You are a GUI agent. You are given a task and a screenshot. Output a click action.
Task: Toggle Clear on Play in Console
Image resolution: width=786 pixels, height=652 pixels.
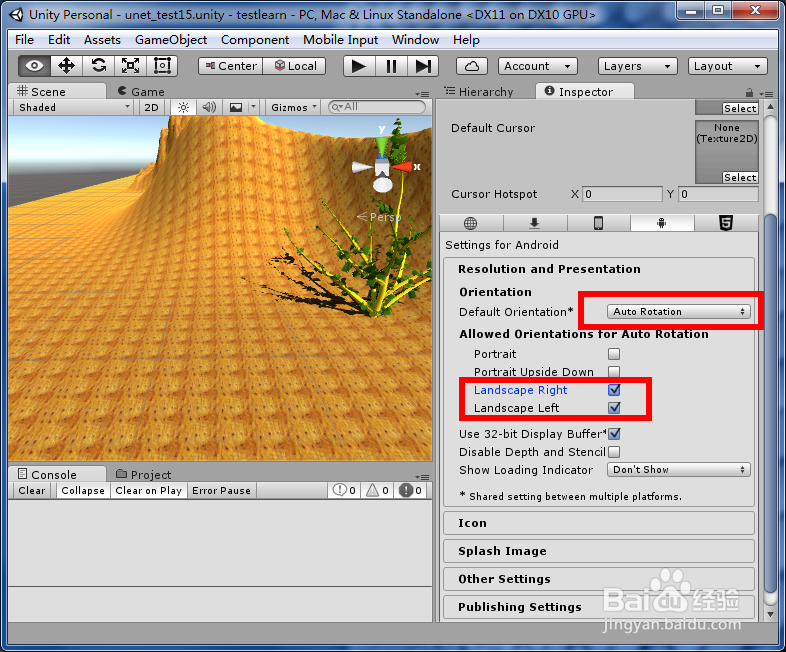[148, 490]
